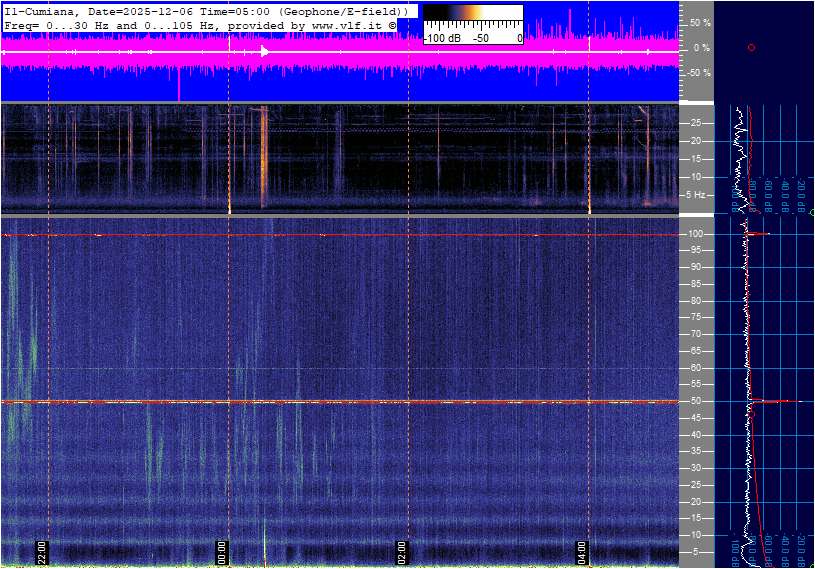The width and height of the screenshot is (815, 569).
Task: Click the 100 Hz frequency axis label
Action: [694, 234]
